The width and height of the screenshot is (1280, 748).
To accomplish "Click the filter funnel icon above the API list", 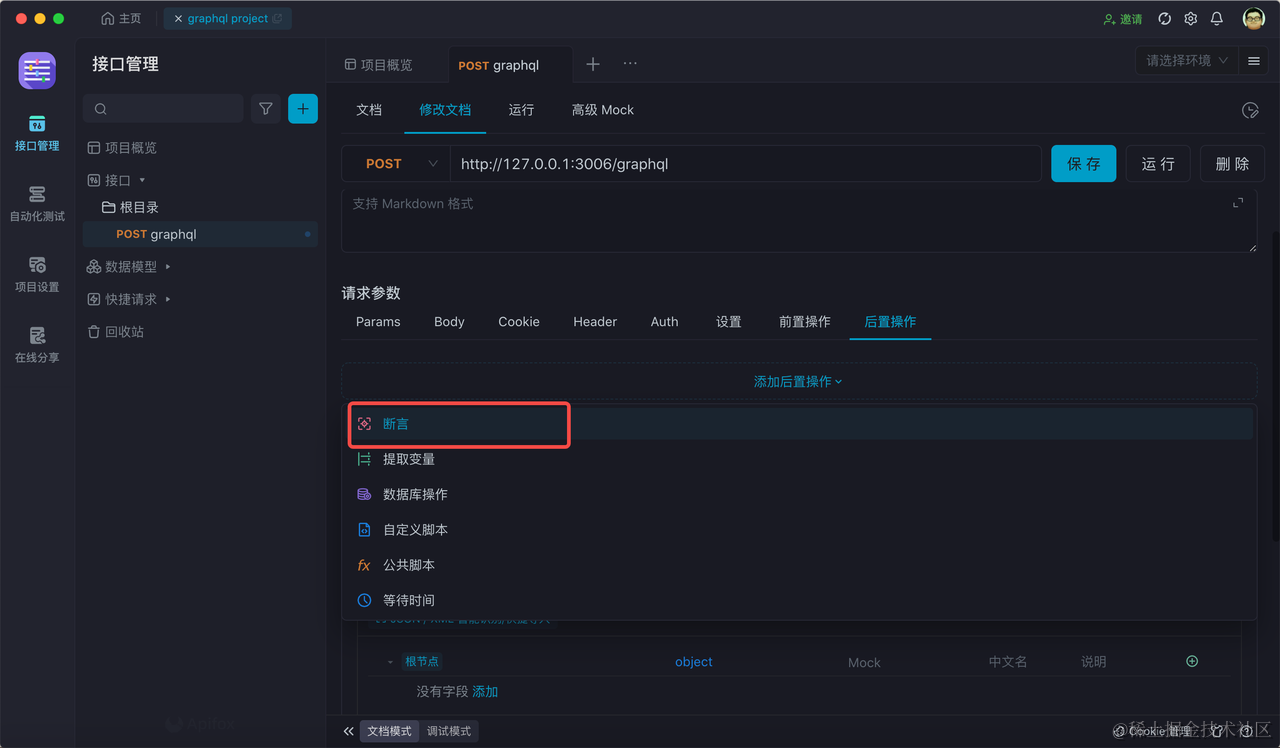I will [265, 108].
